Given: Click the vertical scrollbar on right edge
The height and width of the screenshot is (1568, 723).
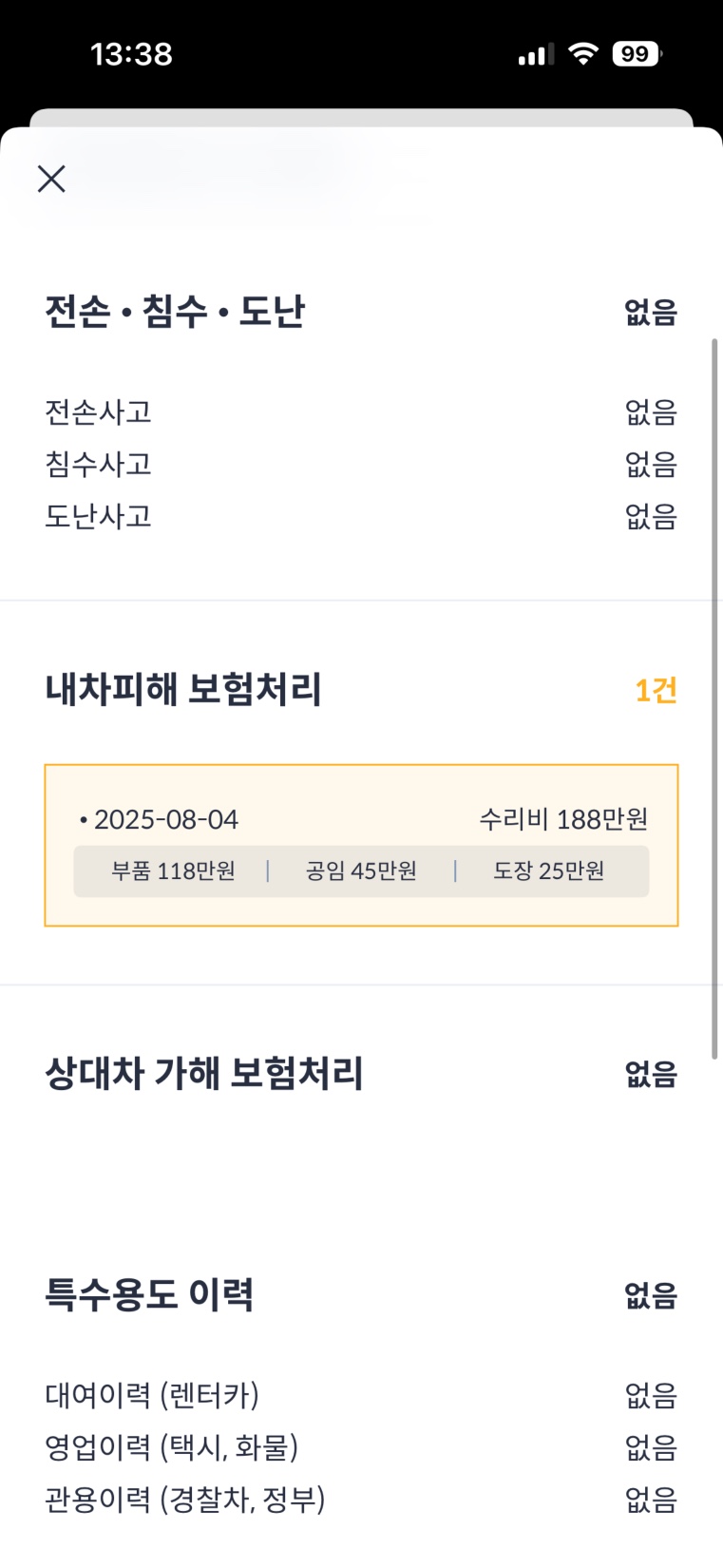Looking at the screenshot, I should (x=714, y=698).
